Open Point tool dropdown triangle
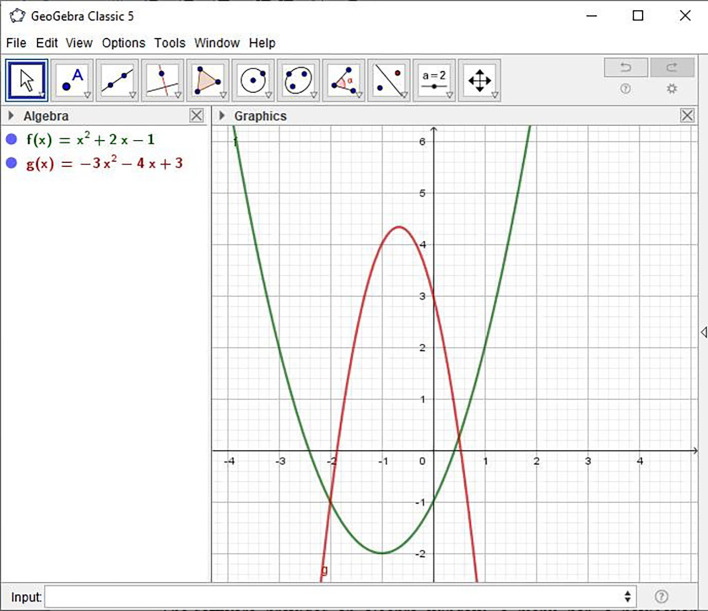Image resolution: width=708 pixels, height=611 pixels. pyautogui.click(x=88, y=95)
